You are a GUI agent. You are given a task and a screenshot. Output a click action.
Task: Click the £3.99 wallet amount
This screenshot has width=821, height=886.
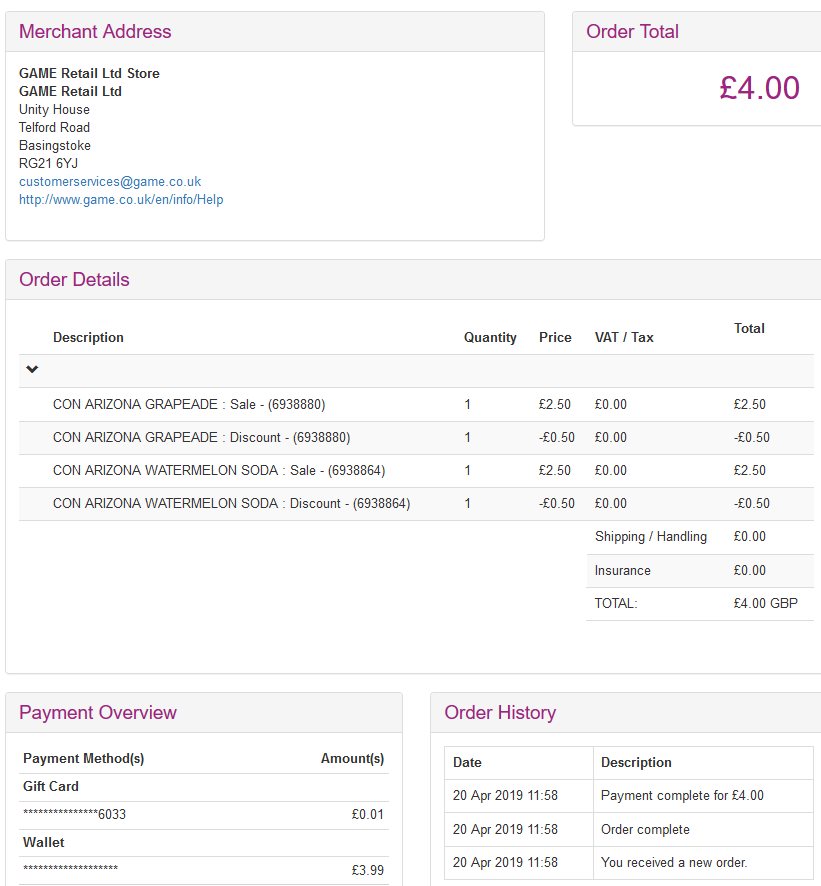tap(368, 870)
